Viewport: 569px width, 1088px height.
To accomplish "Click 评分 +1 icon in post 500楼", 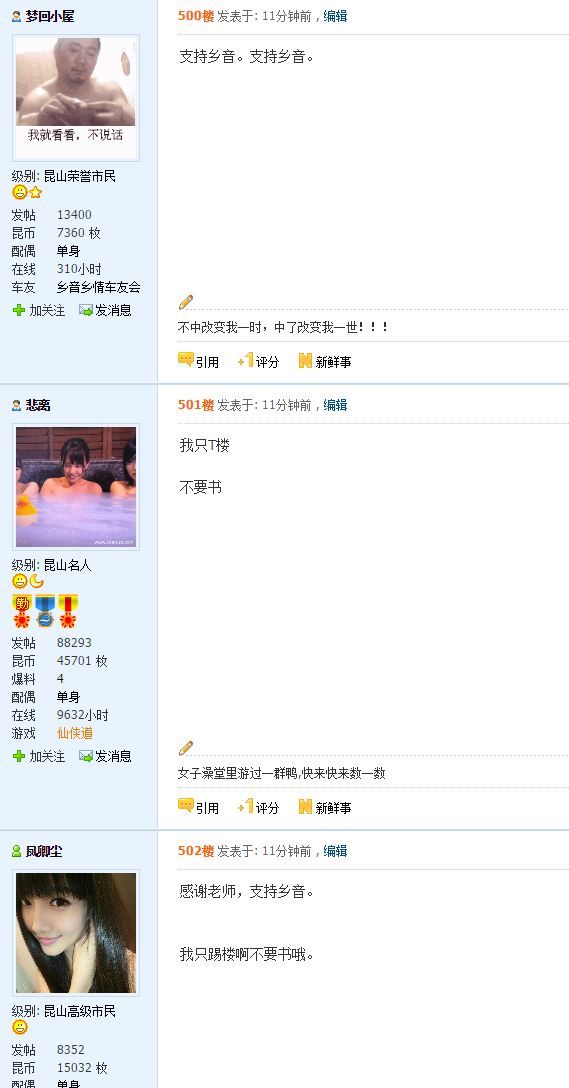I will pos(245,360).
